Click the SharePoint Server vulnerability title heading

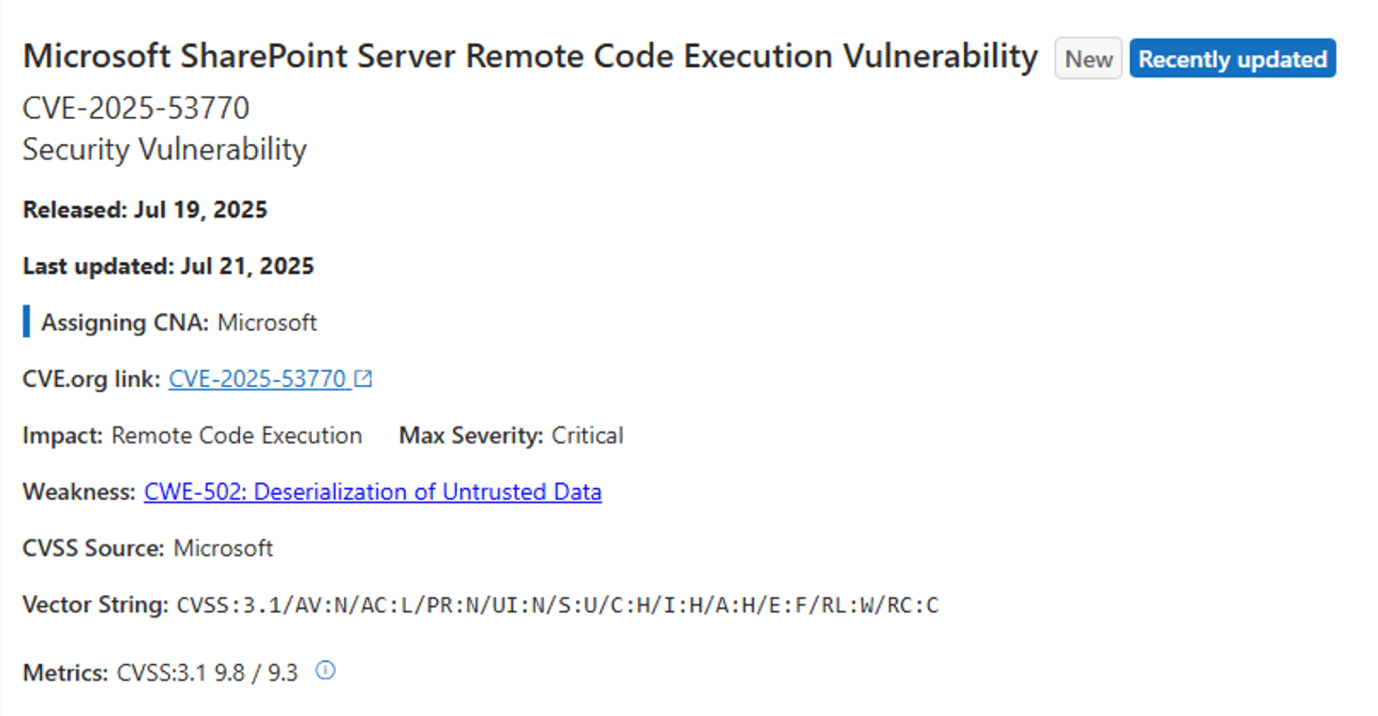[x=530, y=57]
